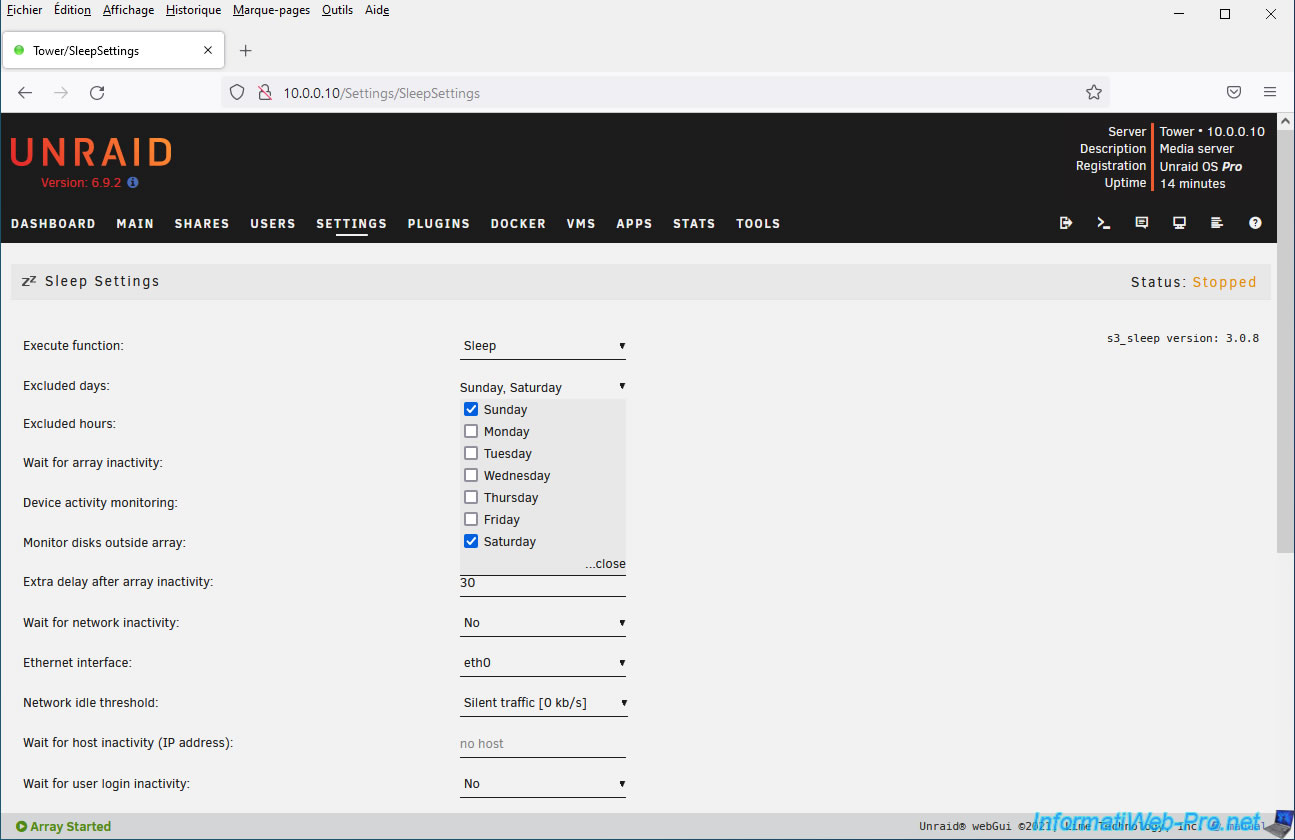Click the help question mark icon
The height and width of the screenshot is (840, 1295).
pos(1255,223)
